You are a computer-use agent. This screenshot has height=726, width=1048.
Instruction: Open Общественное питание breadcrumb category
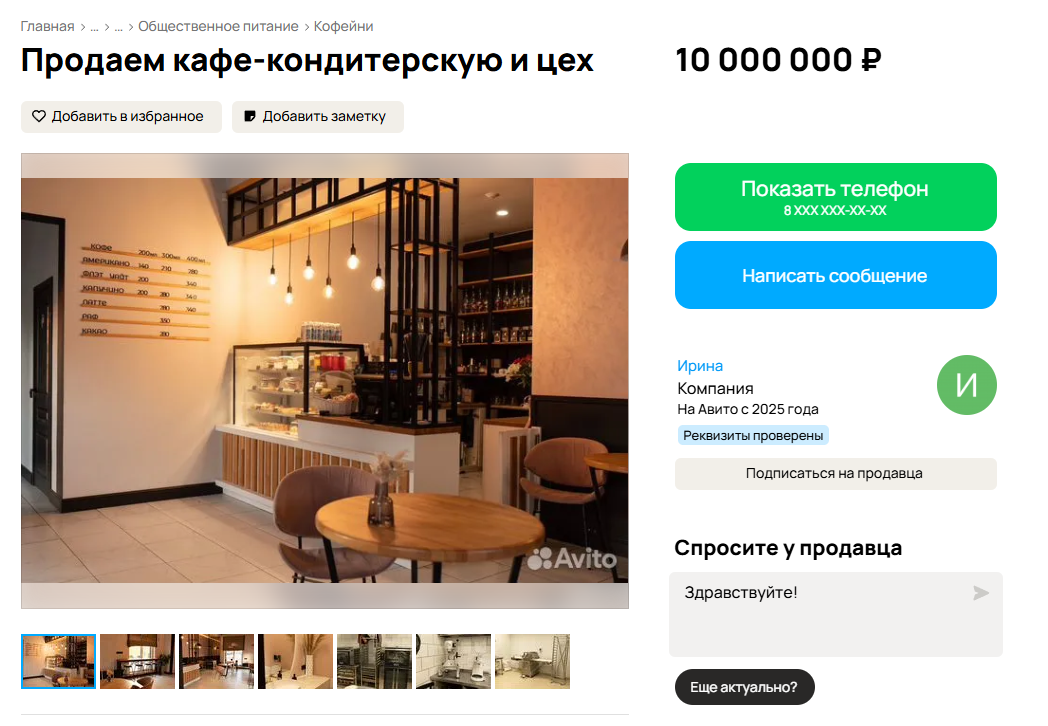[x=218, y=27]
